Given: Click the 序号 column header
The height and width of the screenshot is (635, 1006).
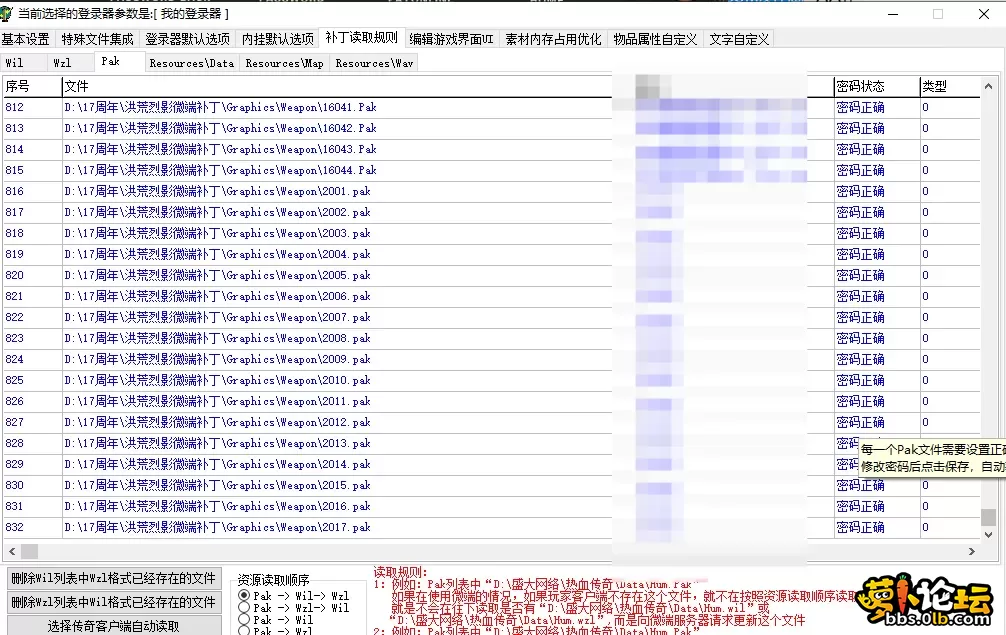Looking at the screenshot, I should (x=32, y=86).
